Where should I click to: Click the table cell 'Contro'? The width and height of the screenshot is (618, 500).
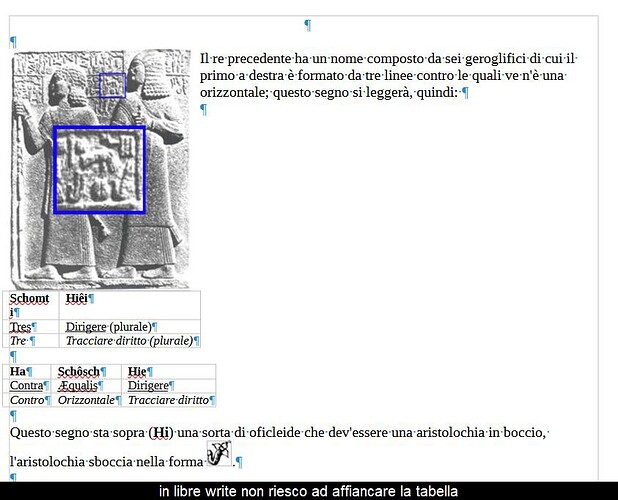point(27,400)
